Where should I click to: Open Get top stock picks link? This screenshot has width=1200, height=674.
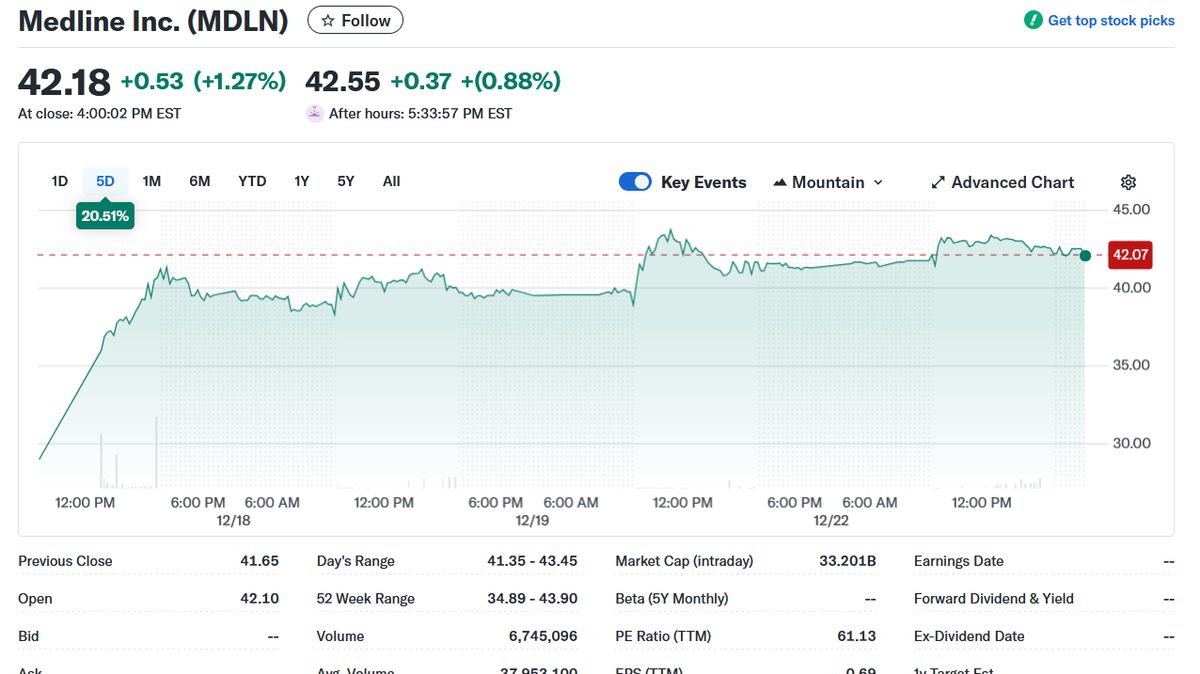pos(1110,20)
